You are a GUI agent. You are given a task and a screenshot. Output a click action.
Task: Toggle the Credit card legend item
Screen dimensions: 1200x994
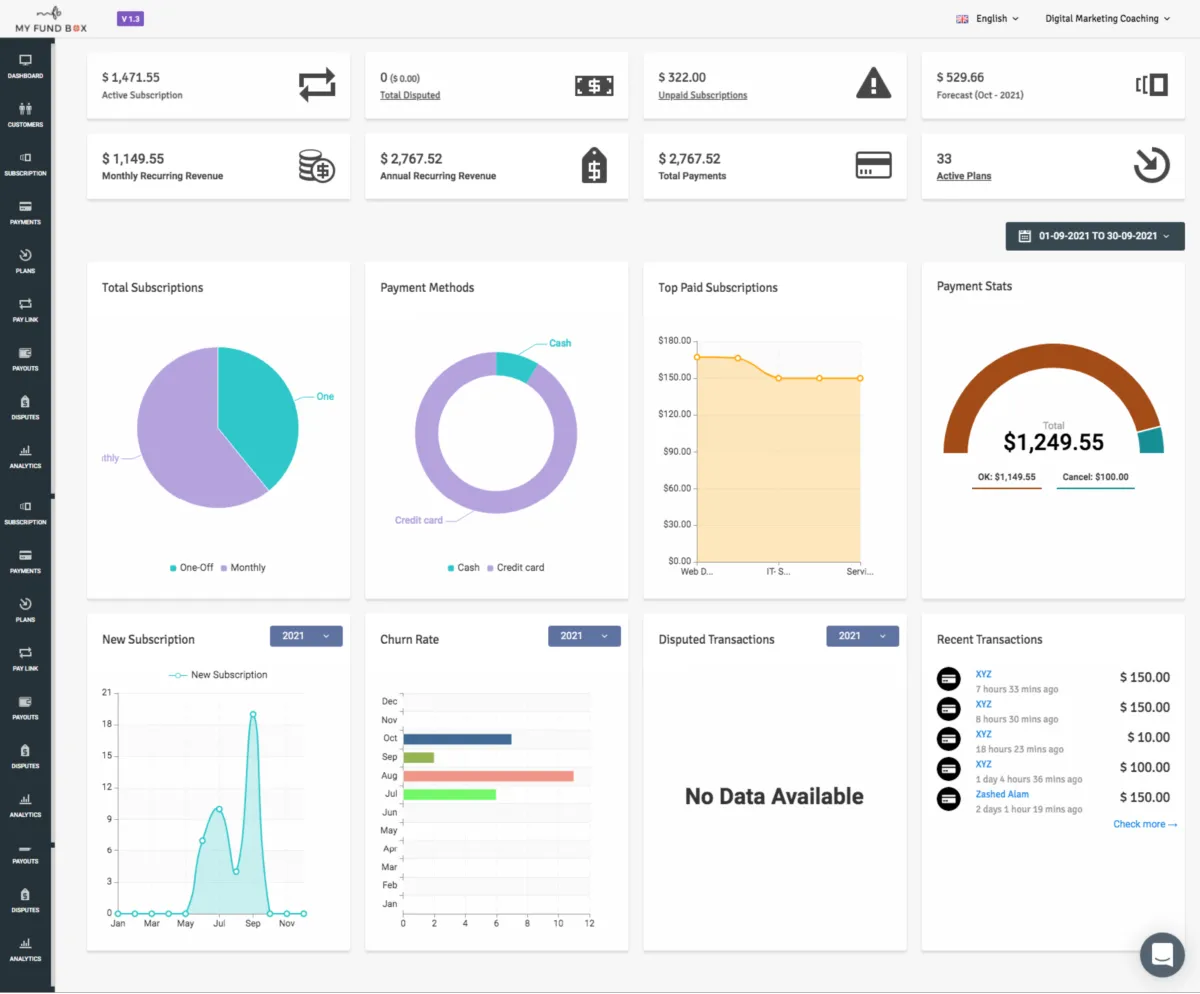point(515,567)
